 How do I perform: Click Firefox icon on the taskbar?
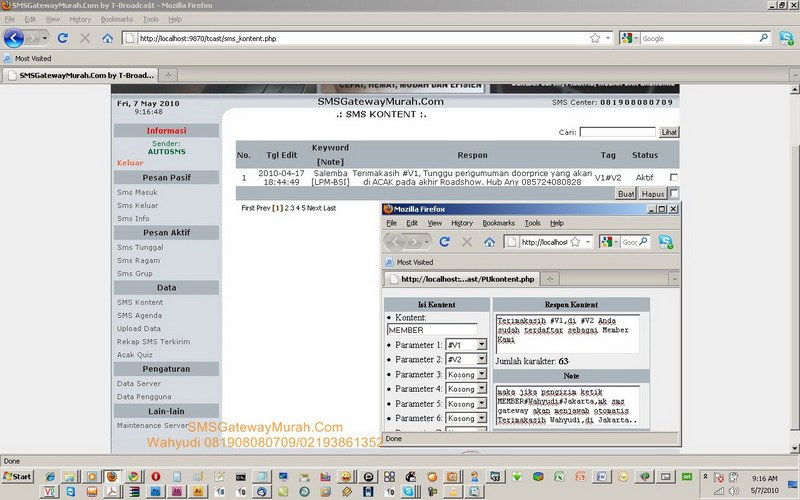[x=112, y=477]
